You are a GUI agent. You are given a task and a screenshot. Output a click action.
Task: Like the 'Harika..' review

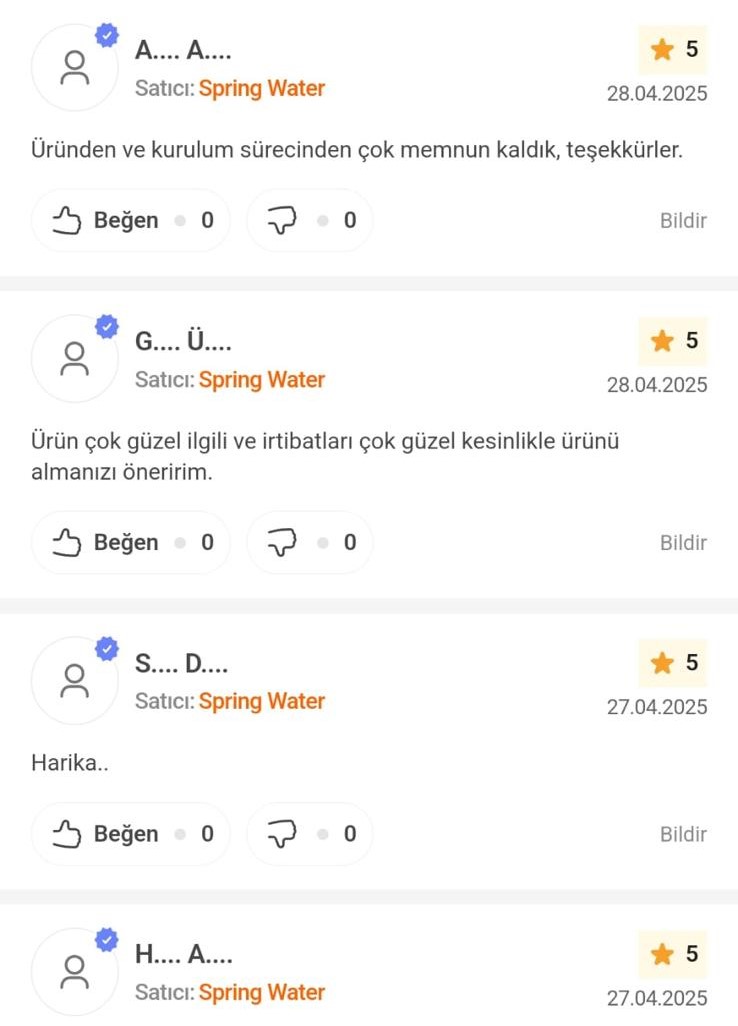[x=130, y=833]
